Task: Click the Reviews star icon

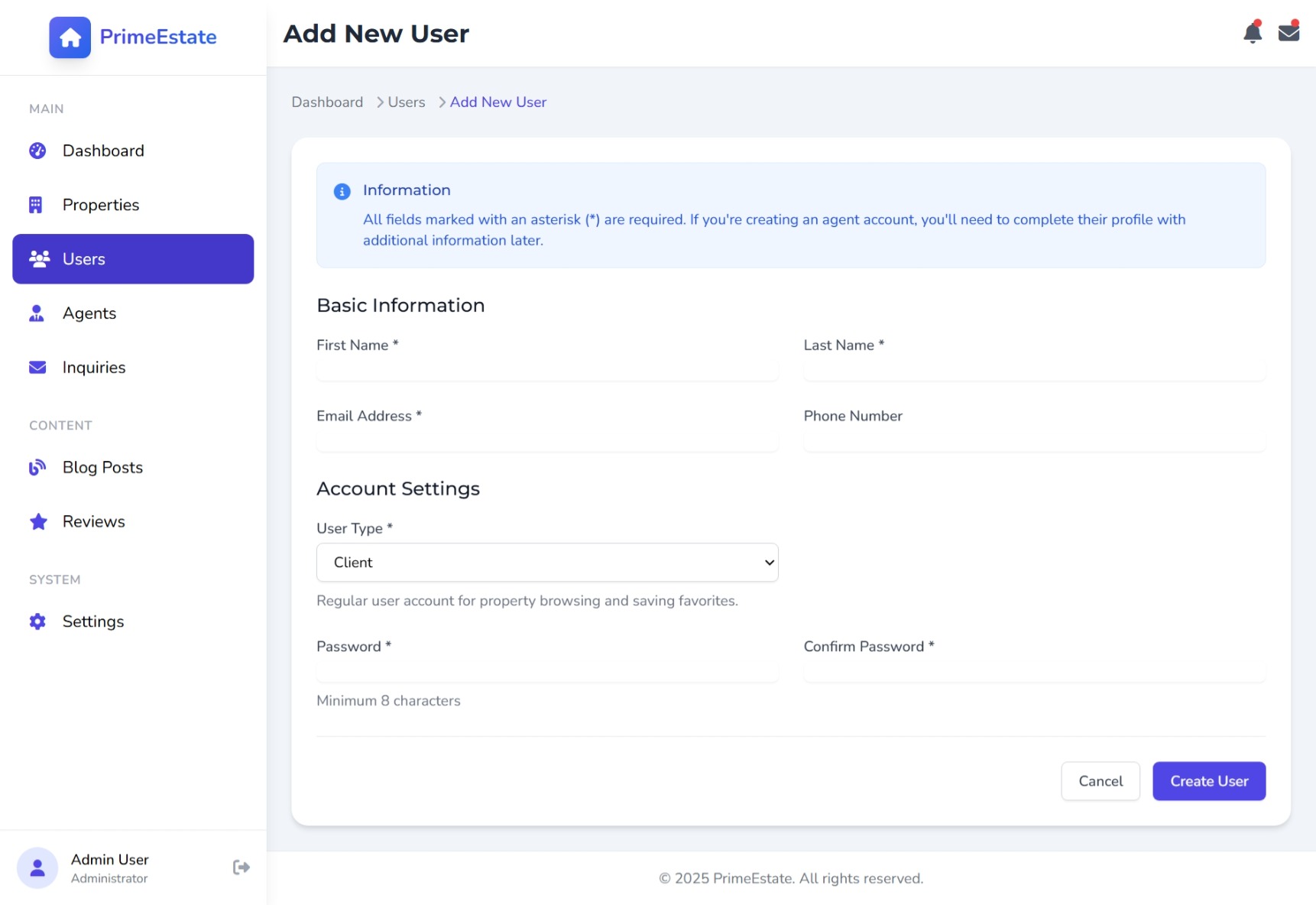Action: [37, 521]
